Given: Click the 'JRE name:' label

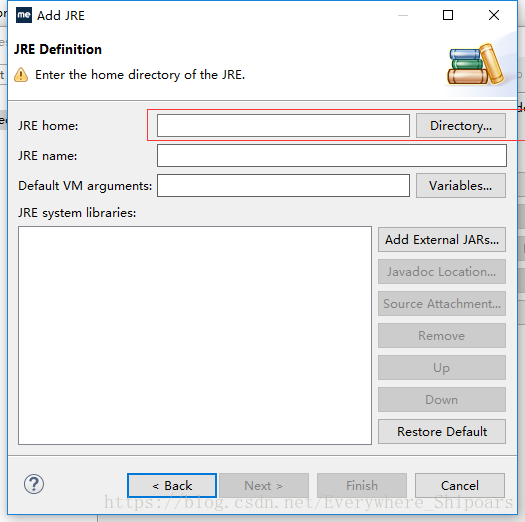Looking at the screenshot, I should coord(48,156).
